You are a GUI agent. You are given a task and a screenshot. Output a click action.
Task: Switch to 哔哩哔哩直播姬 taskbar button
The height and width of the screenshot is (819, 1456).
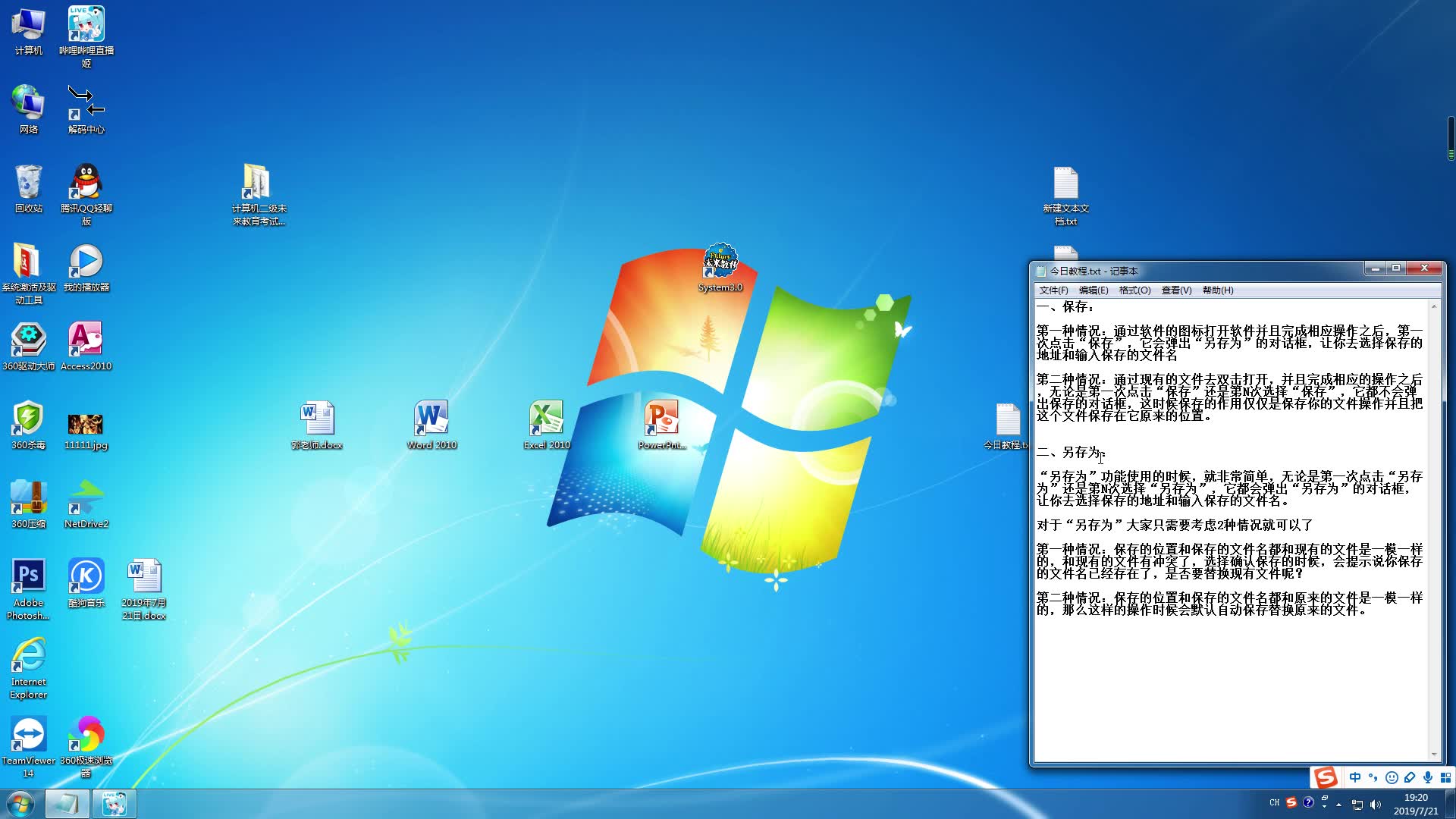[115, 804]
